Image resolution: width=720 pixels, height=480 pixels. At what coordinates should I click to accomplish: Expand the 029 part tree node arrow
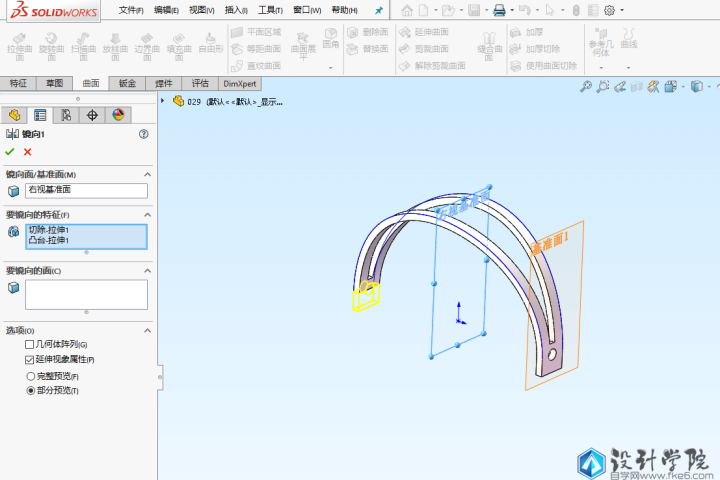click(163, 101)
